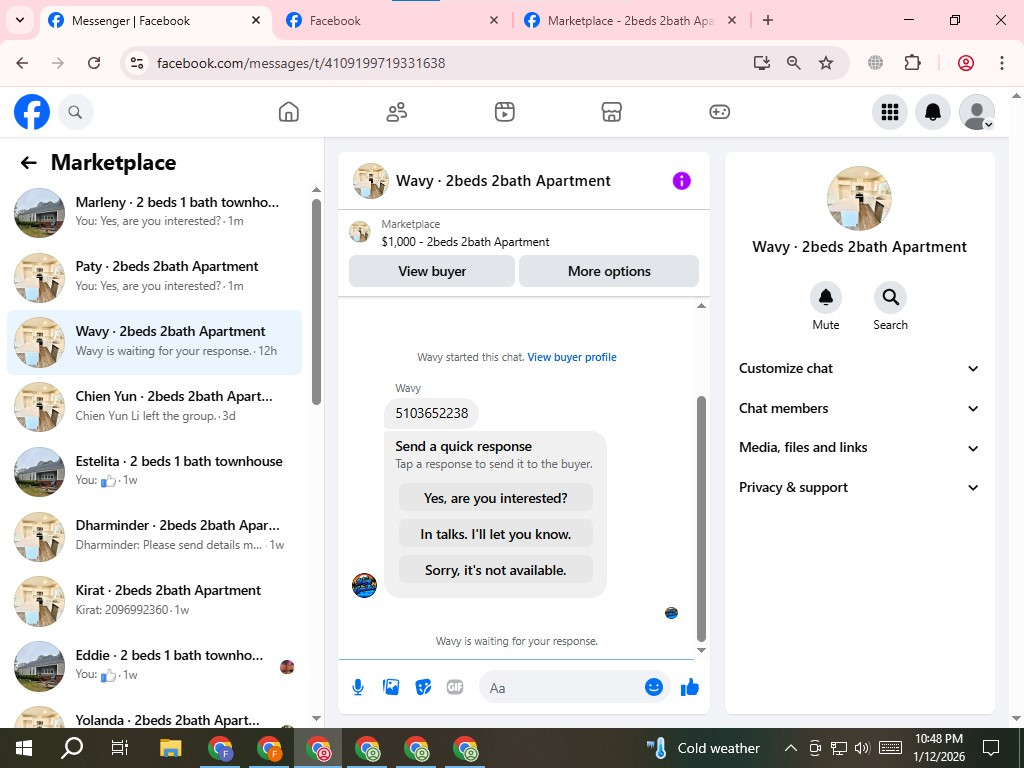Select Wavy 2beds 2bath Apartment chat
This screenshot has height=768, width=1024.
155,342
